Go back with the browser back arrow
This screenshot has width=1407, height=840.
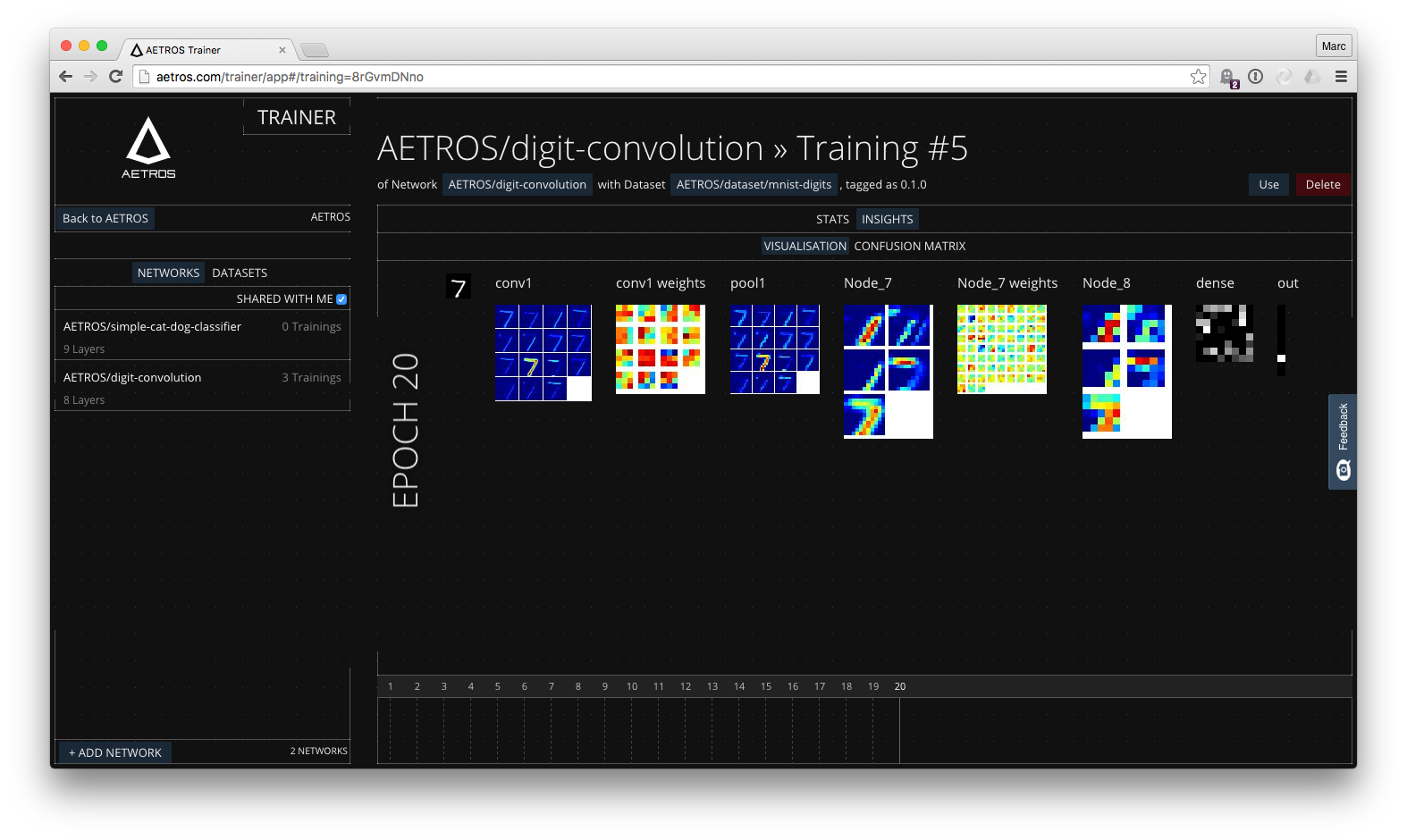point(65,77)
